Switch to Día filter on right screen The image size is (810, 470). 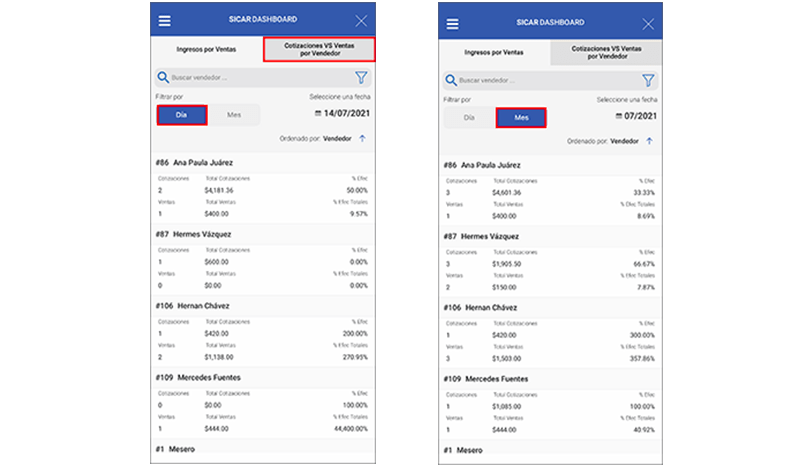tap(469, 118)
